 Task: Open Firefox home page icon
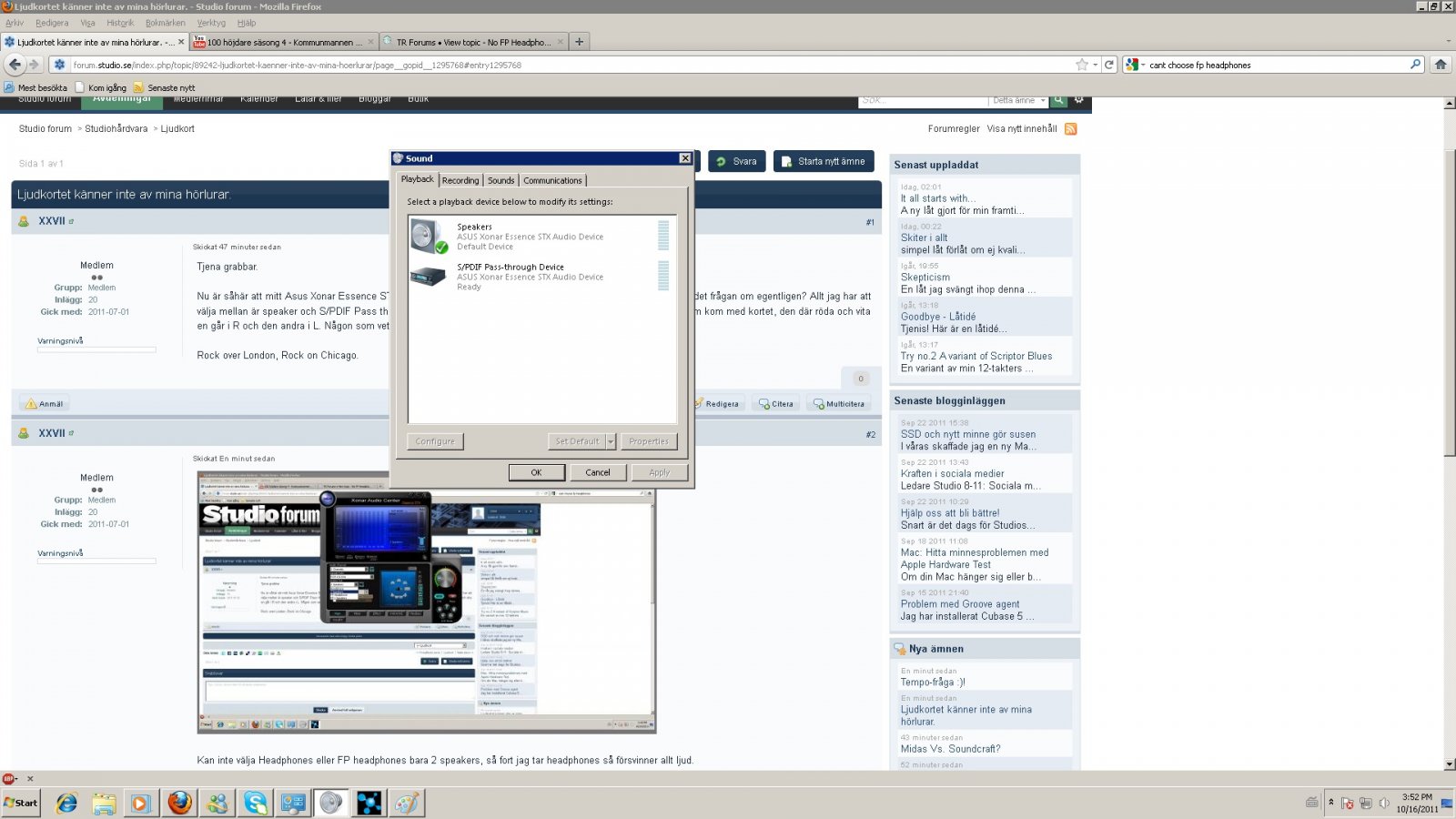point(1441,65)
